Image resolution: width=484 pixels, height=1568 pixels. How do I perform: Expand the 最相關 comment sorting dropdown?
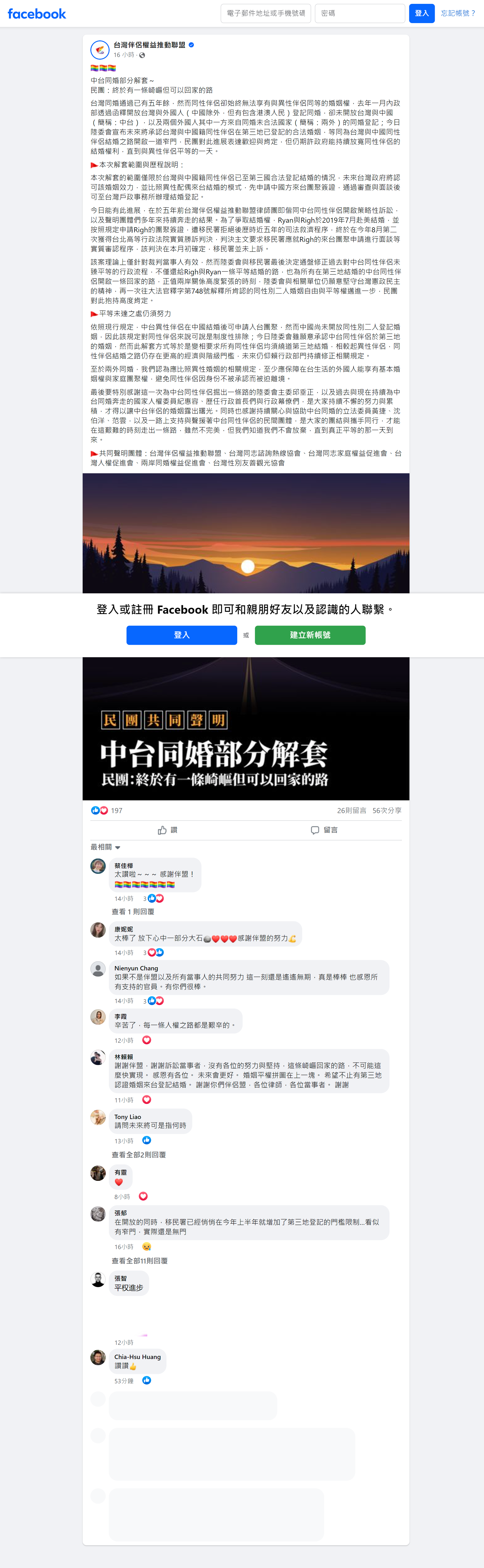(x=106, y=847)
